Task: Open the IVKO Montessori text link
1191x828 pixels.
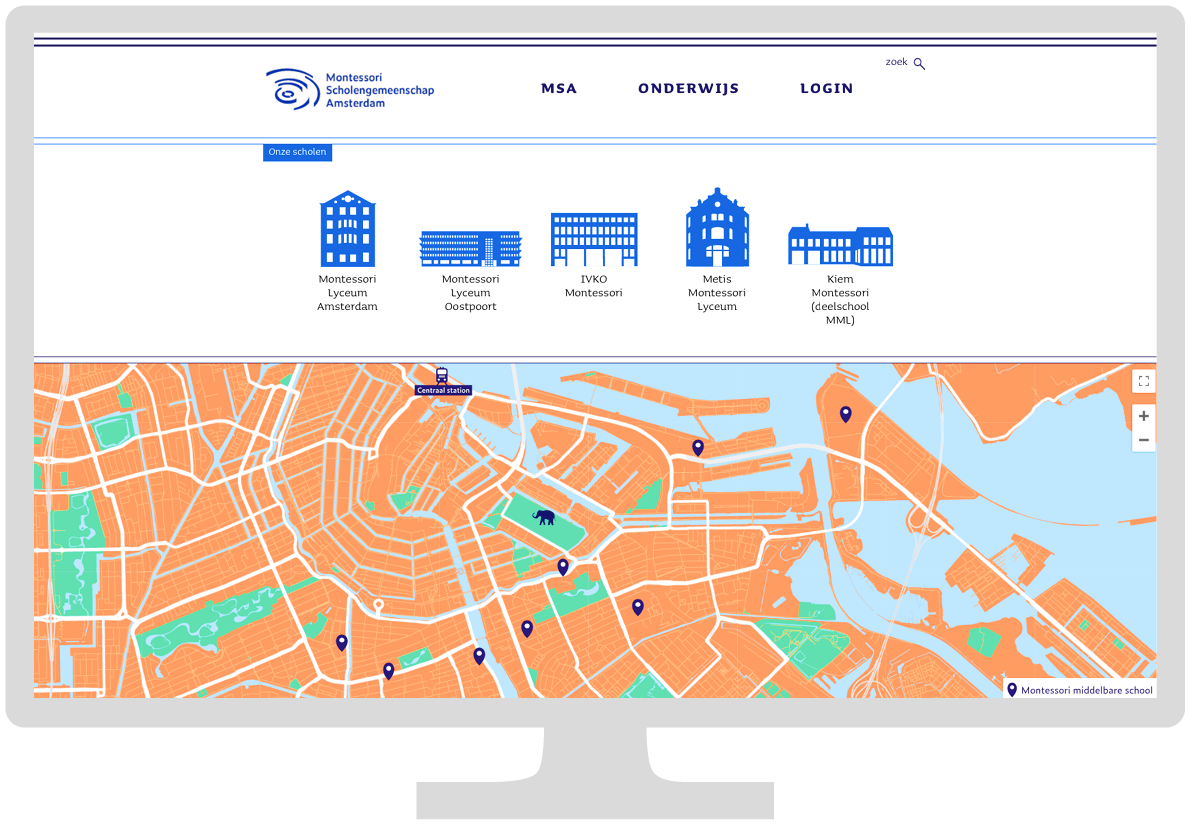Action: (x=594, y=286)
